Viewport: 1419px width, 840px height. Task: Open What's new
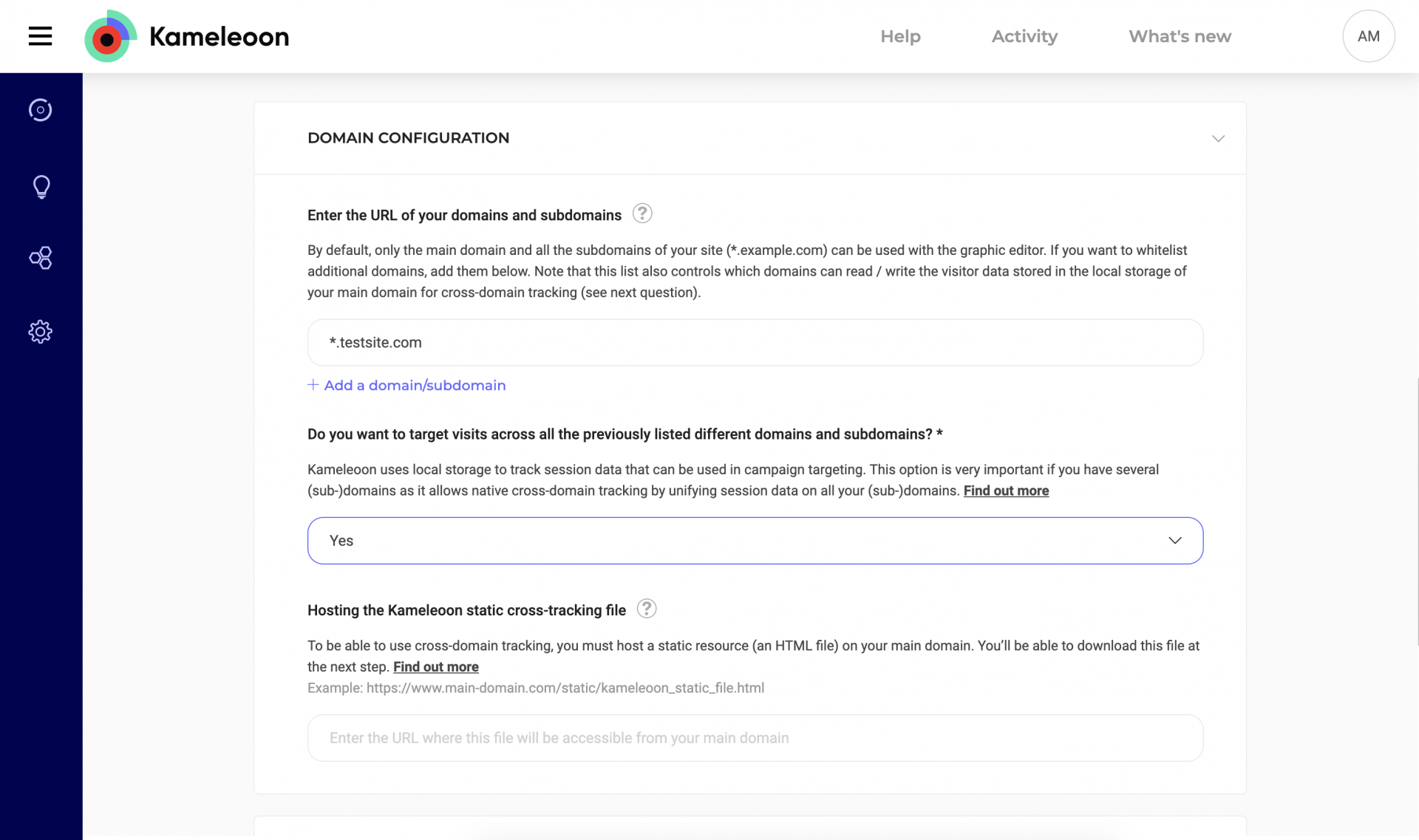point(1180,36)
